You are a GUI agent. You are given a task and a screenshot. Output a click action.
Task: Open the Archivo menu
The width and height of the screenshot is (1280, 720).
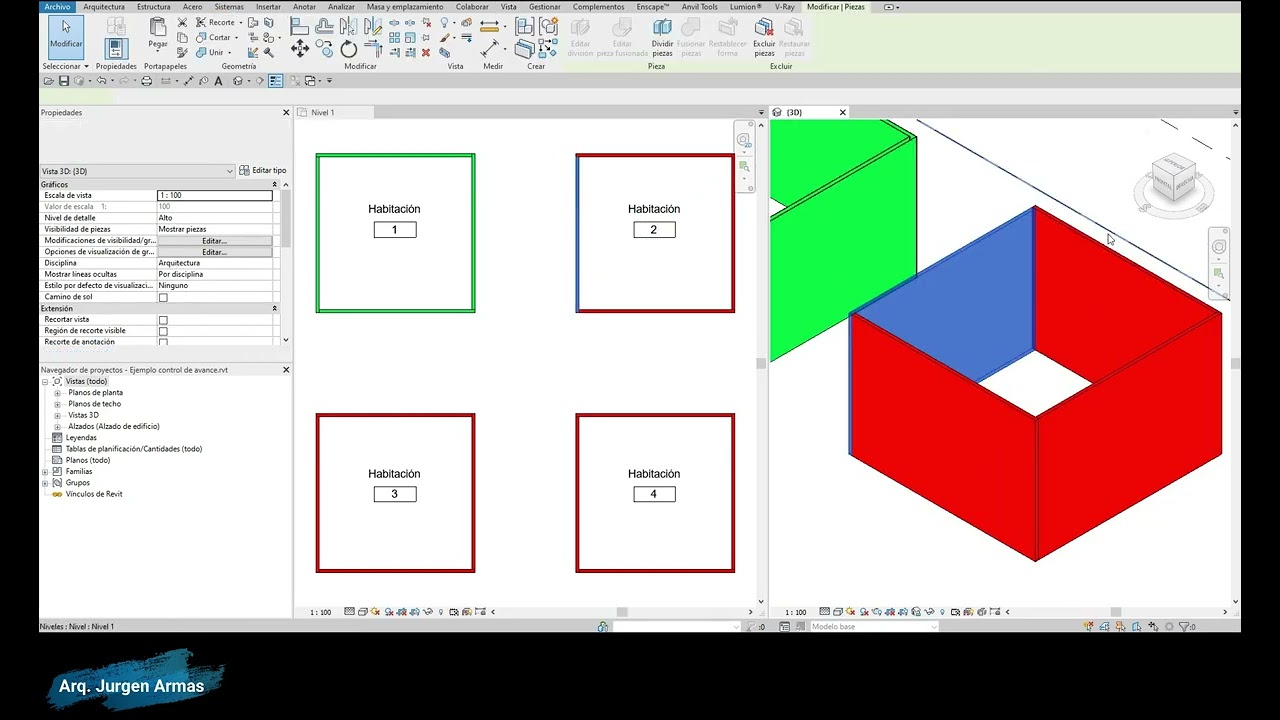58,6
